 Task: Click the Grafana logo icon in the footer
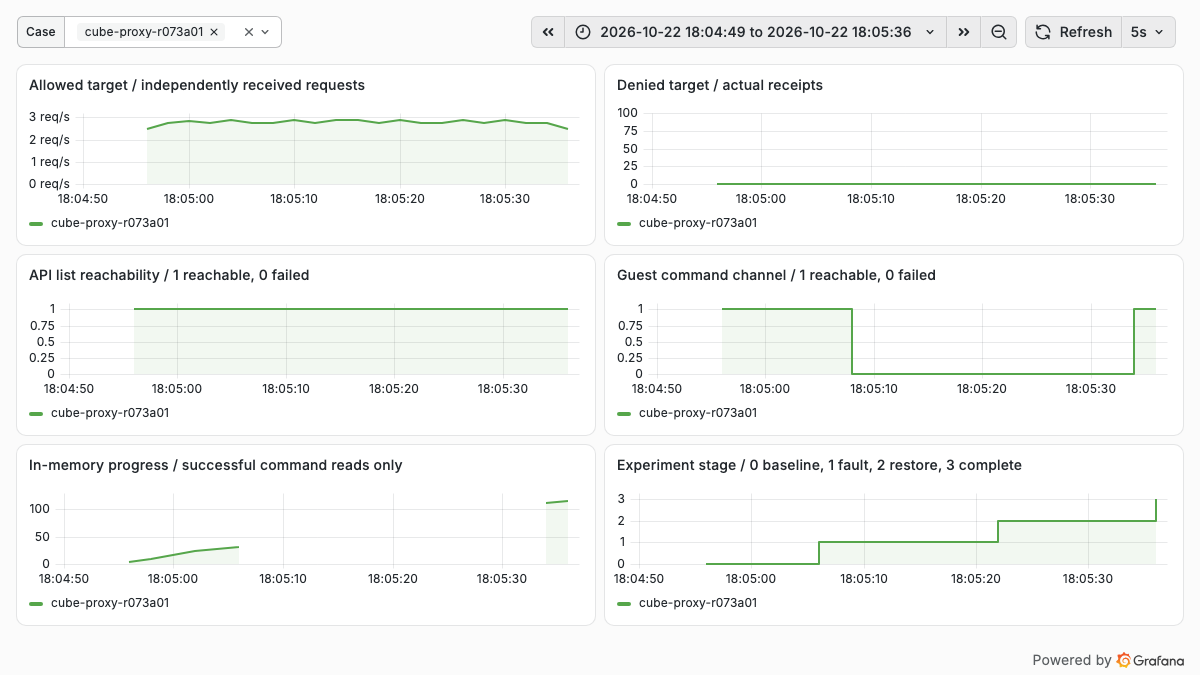click(1124, 660)
